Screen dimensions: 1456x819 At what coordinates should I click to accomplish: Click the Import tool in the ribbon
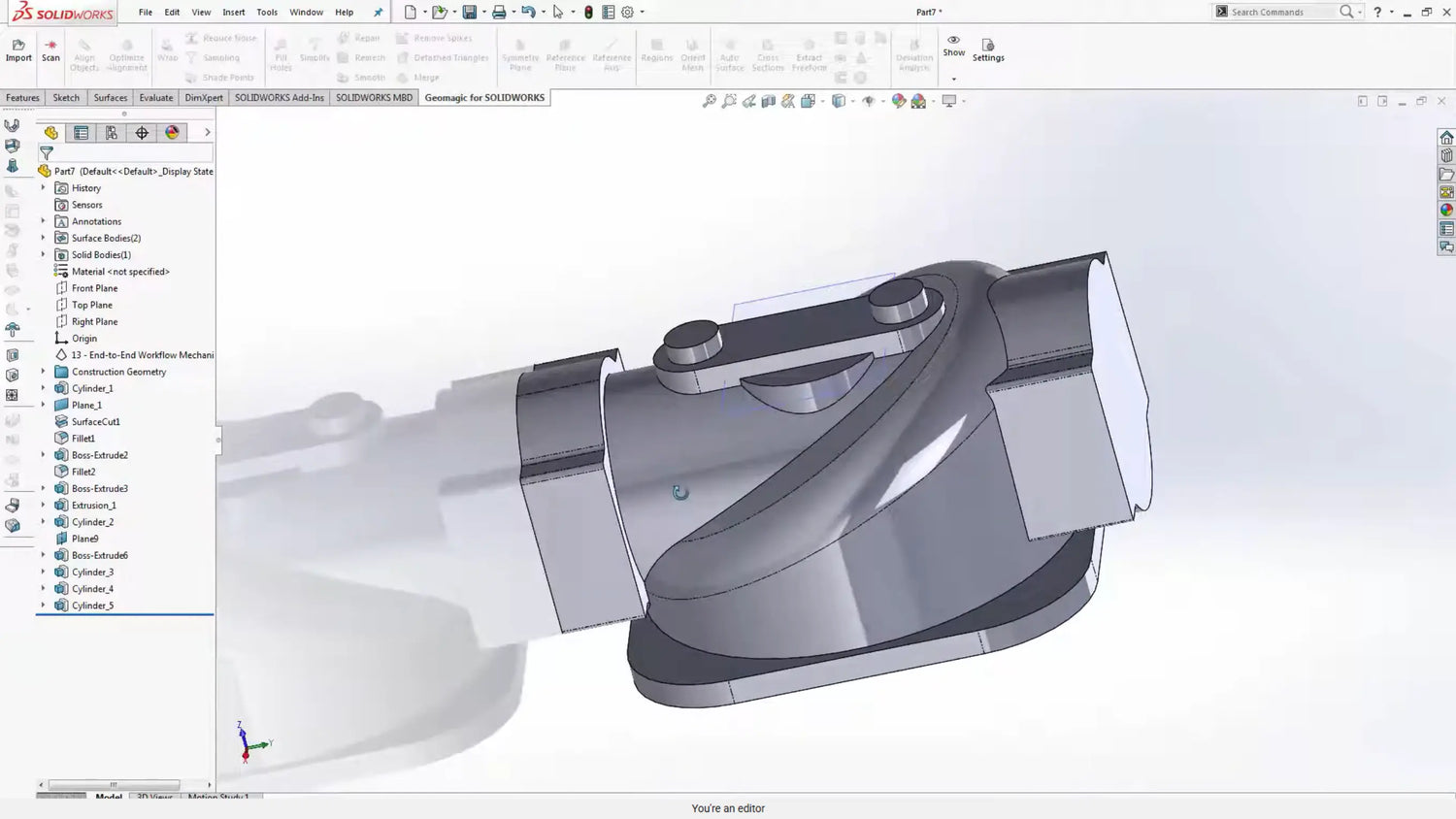18,50
